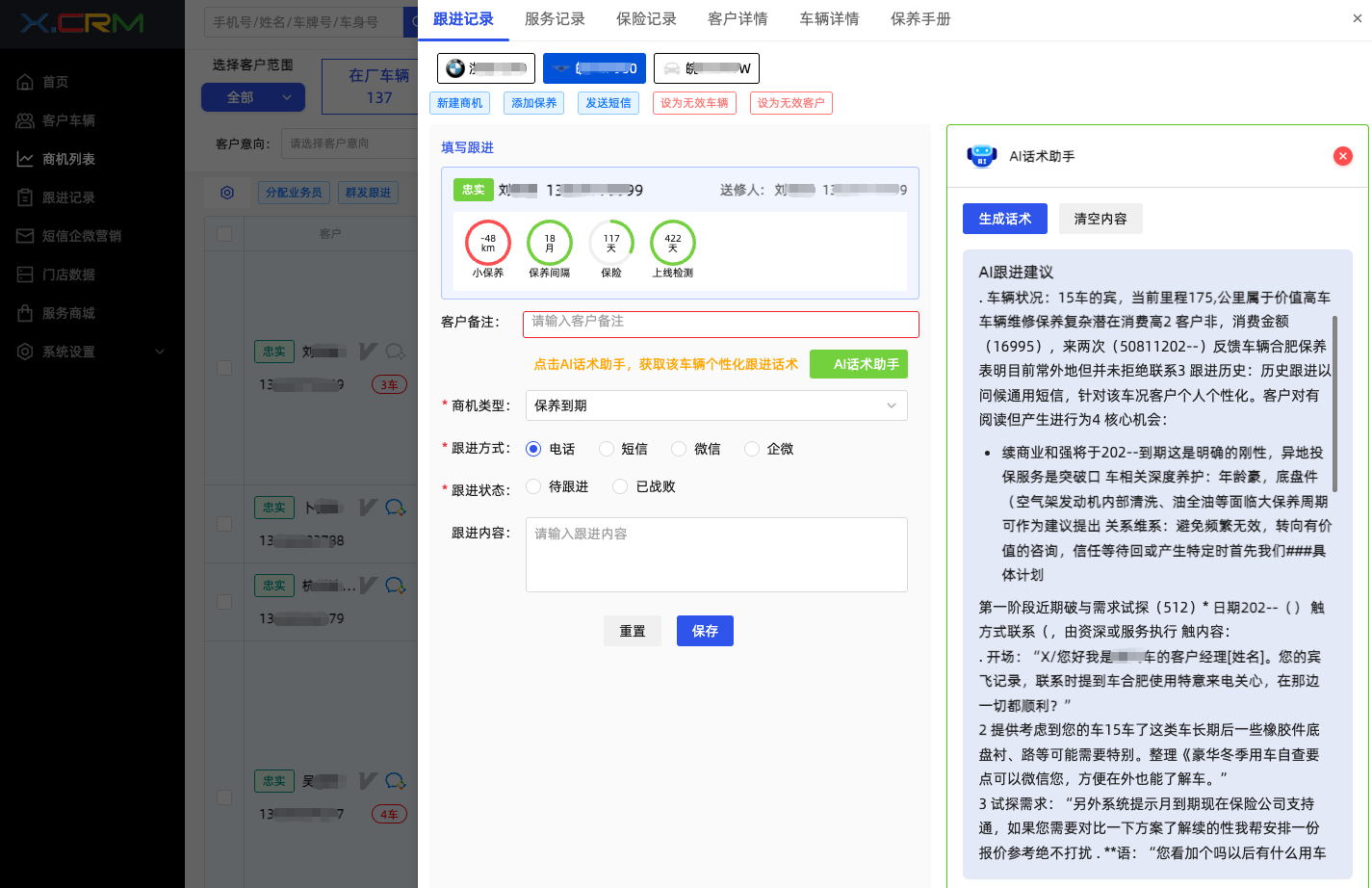Image resolution: width=1372 pixels, height=888 pixels.
Task: Close the follow-up drawer with top-right X
Action: (1358, 18)
